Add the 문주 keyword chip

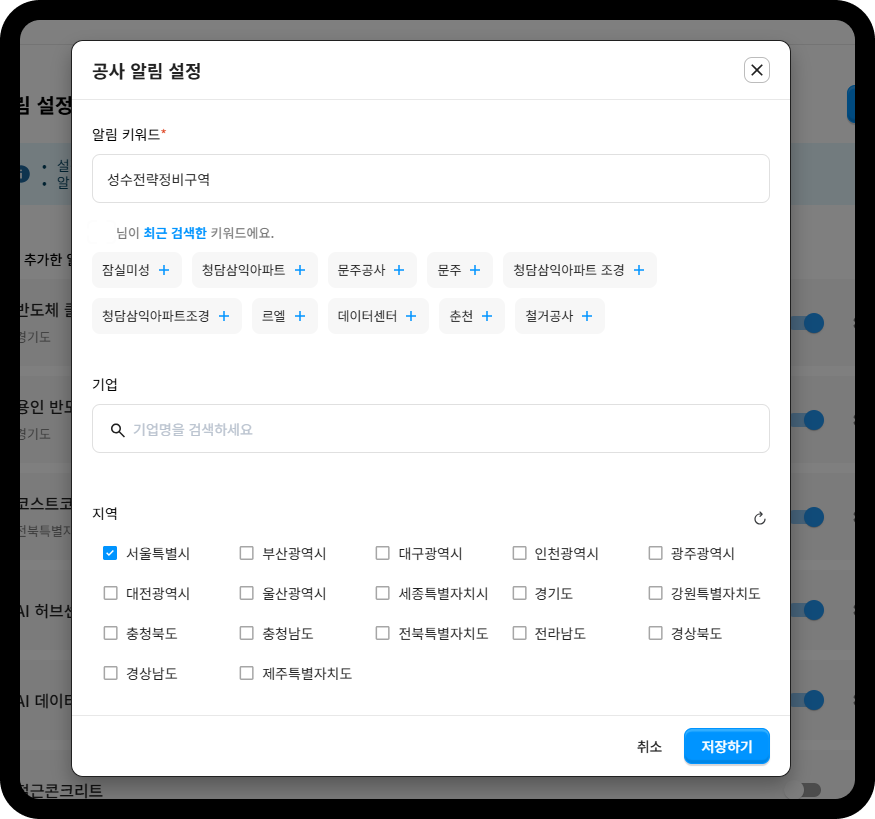coord(460,270)
